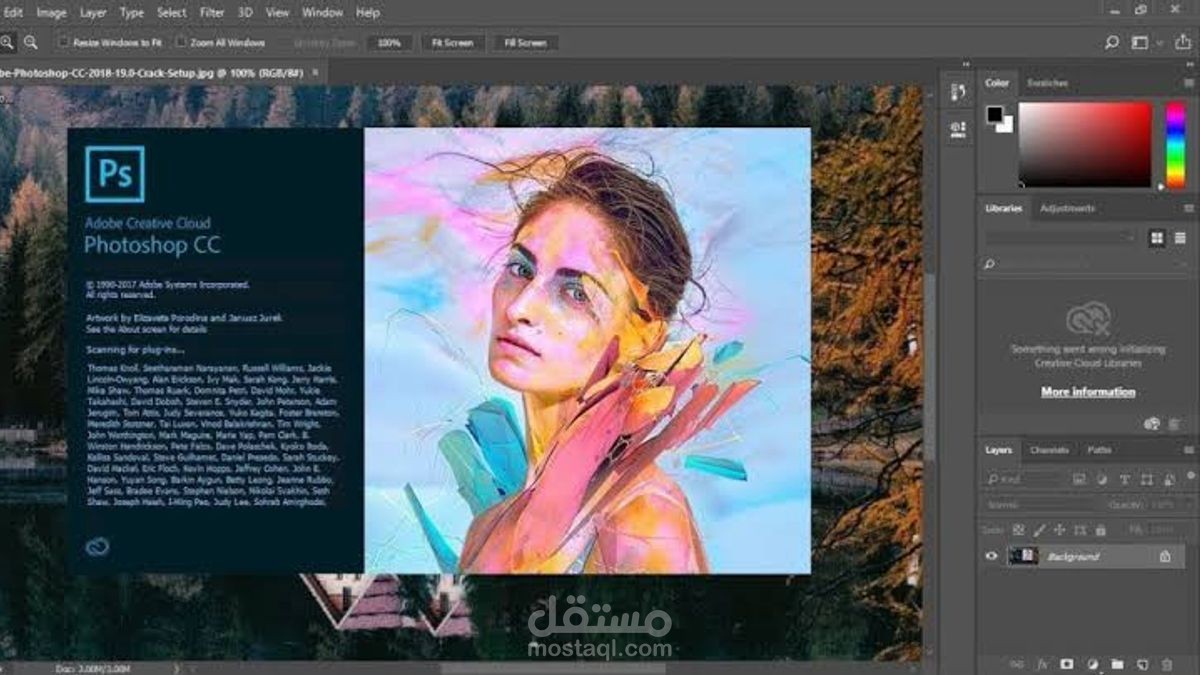The width and height of the screenshot is (1200, 675).
Task: Open the Libraries panel menu icon
Action: pos(1188,208)
